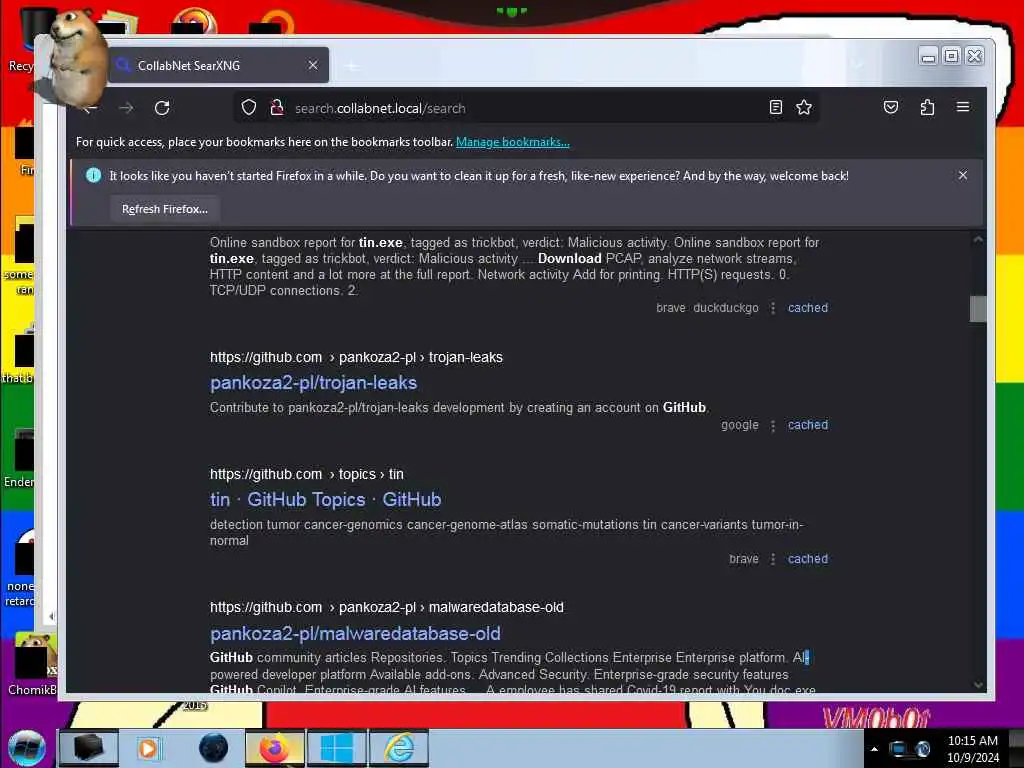Go forward with the forward arrow
This screenshot has height=768, width=1024.
click(x=126, y=108)
